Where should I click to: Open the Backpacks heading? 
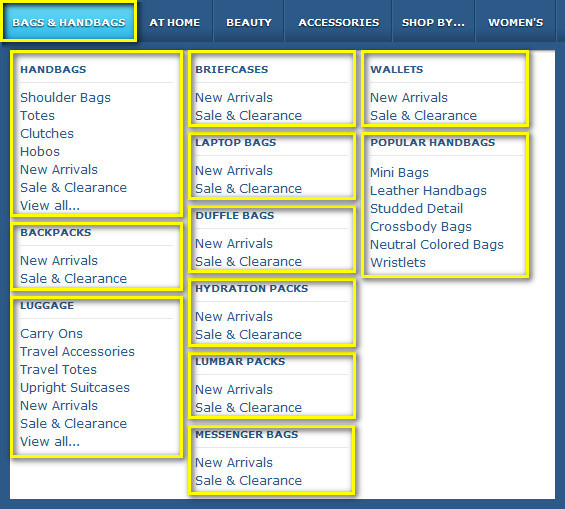[56, 232]
